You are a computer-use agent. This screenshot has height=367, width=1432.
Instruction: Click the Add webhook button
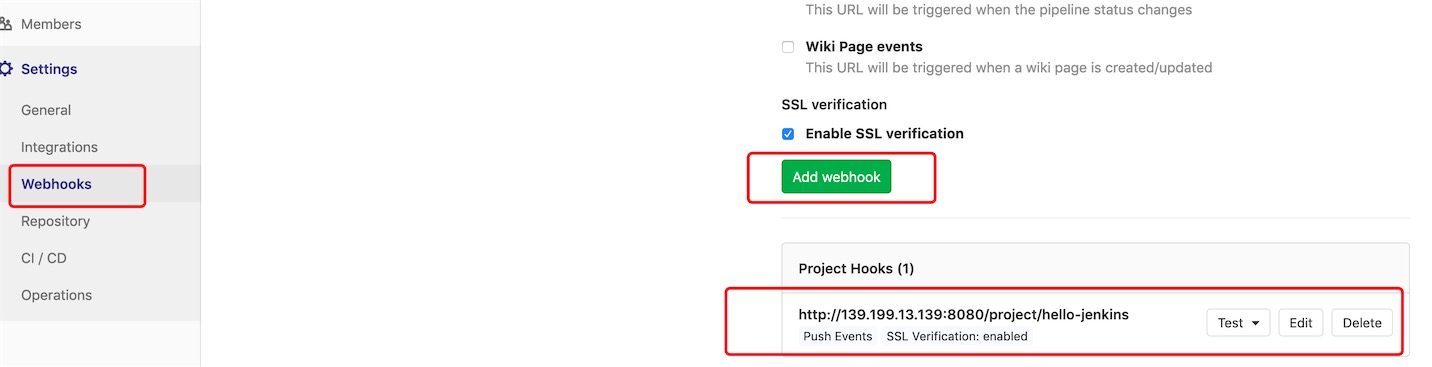[x=836, y=177]
